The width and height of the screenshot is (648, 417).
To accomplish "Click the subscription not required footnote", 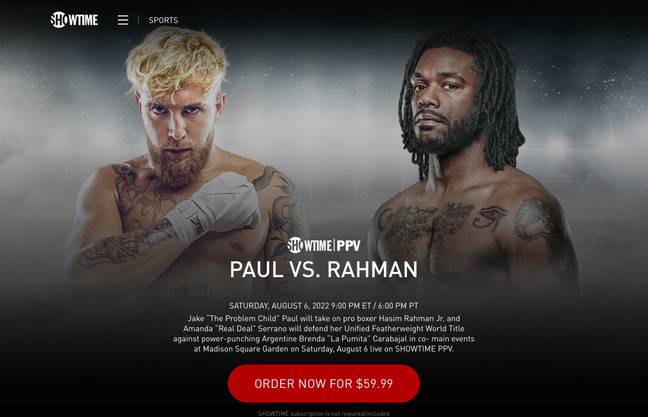I will point(324,413).
